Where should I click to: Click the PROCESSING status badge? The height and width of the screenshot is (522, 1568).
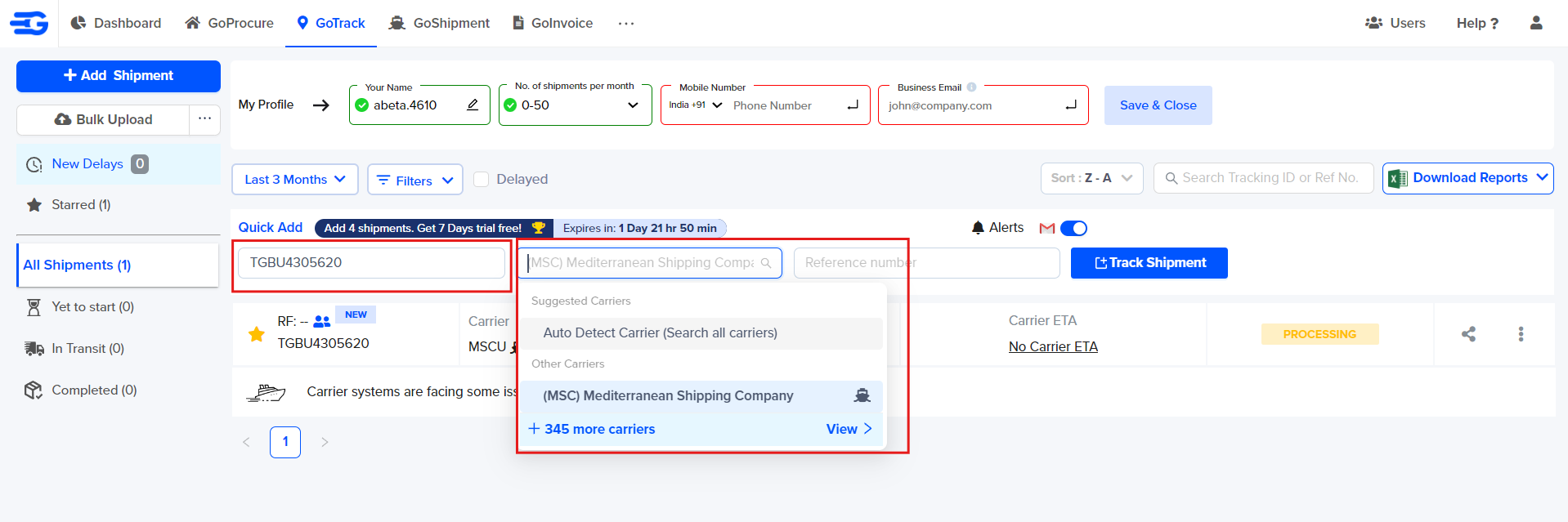point(1319,334)
